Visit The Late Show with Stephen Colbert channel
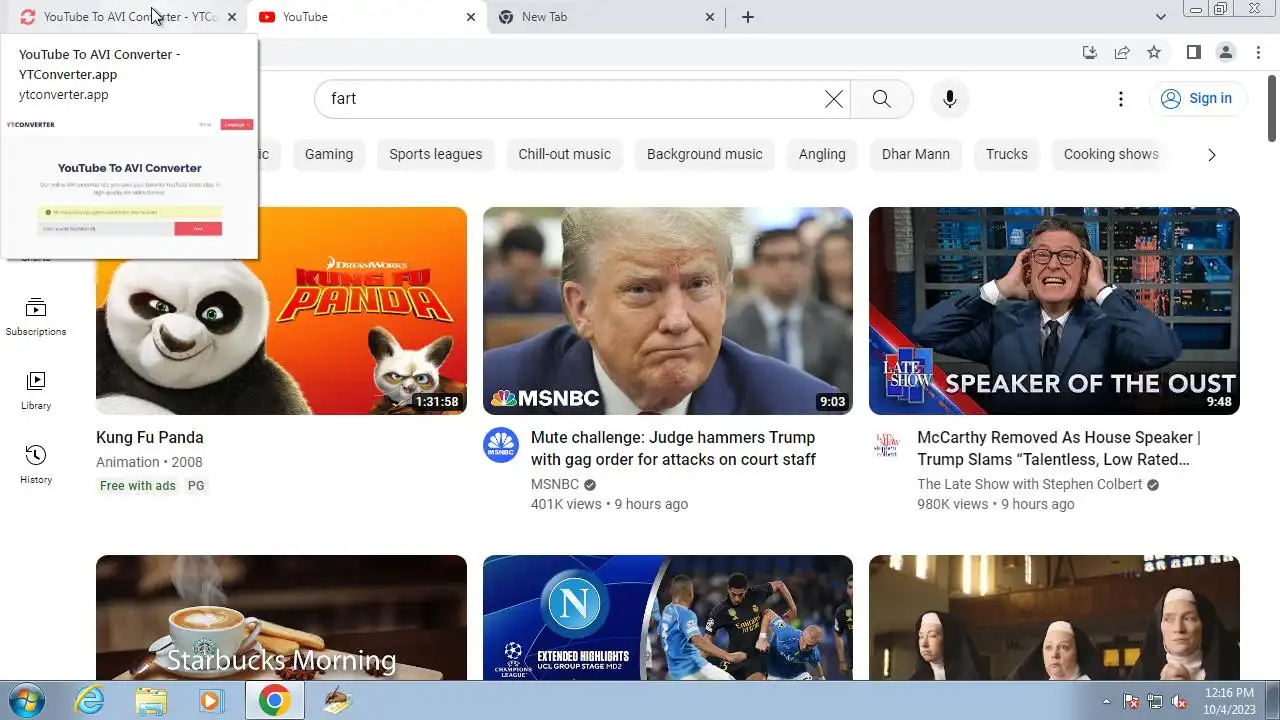The width and height of the screenshot is (1280, 720). coord(1030,484)
